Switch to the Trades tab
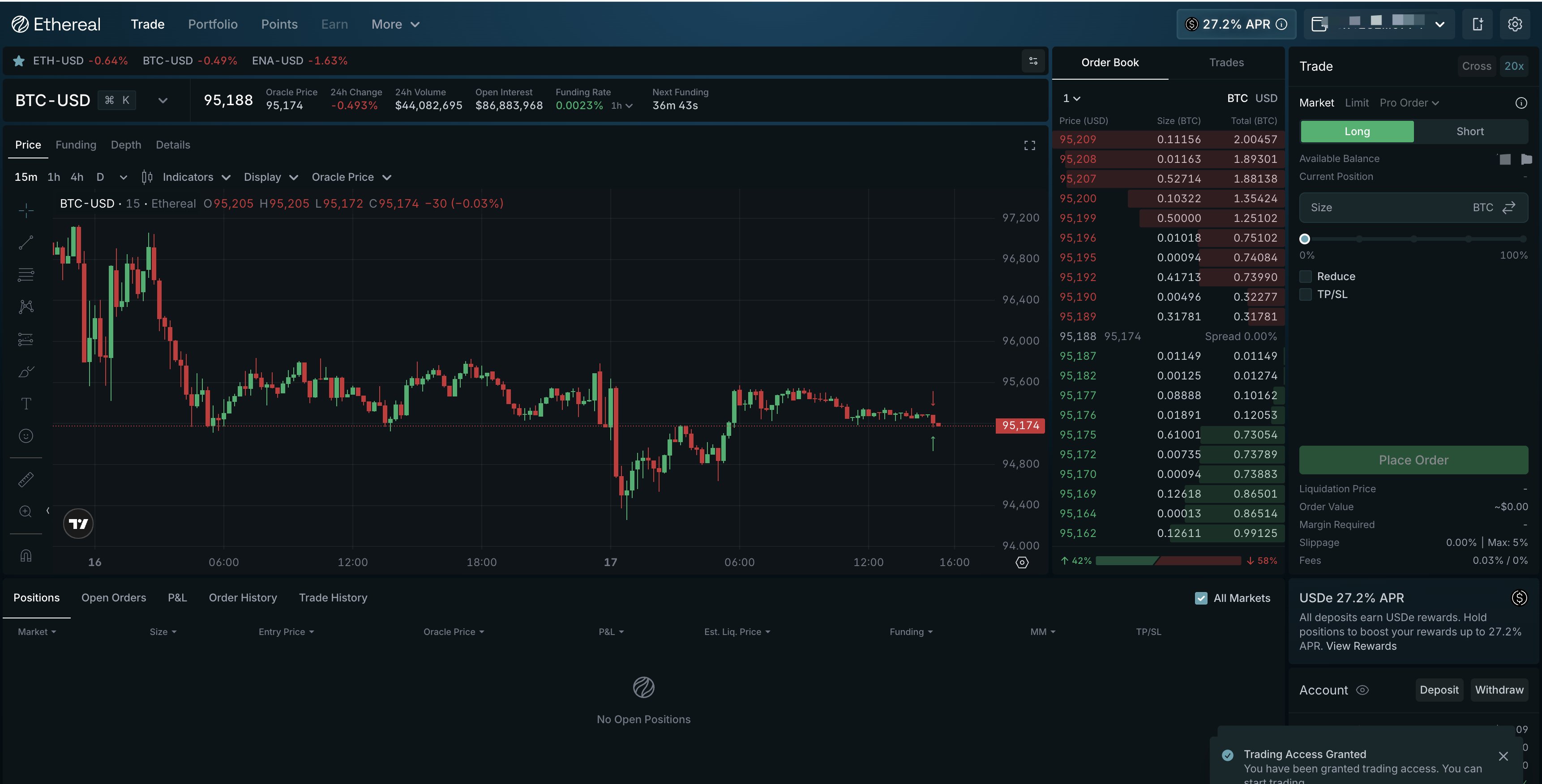This screenshot has height=784, width=1542. point(1226,62)
